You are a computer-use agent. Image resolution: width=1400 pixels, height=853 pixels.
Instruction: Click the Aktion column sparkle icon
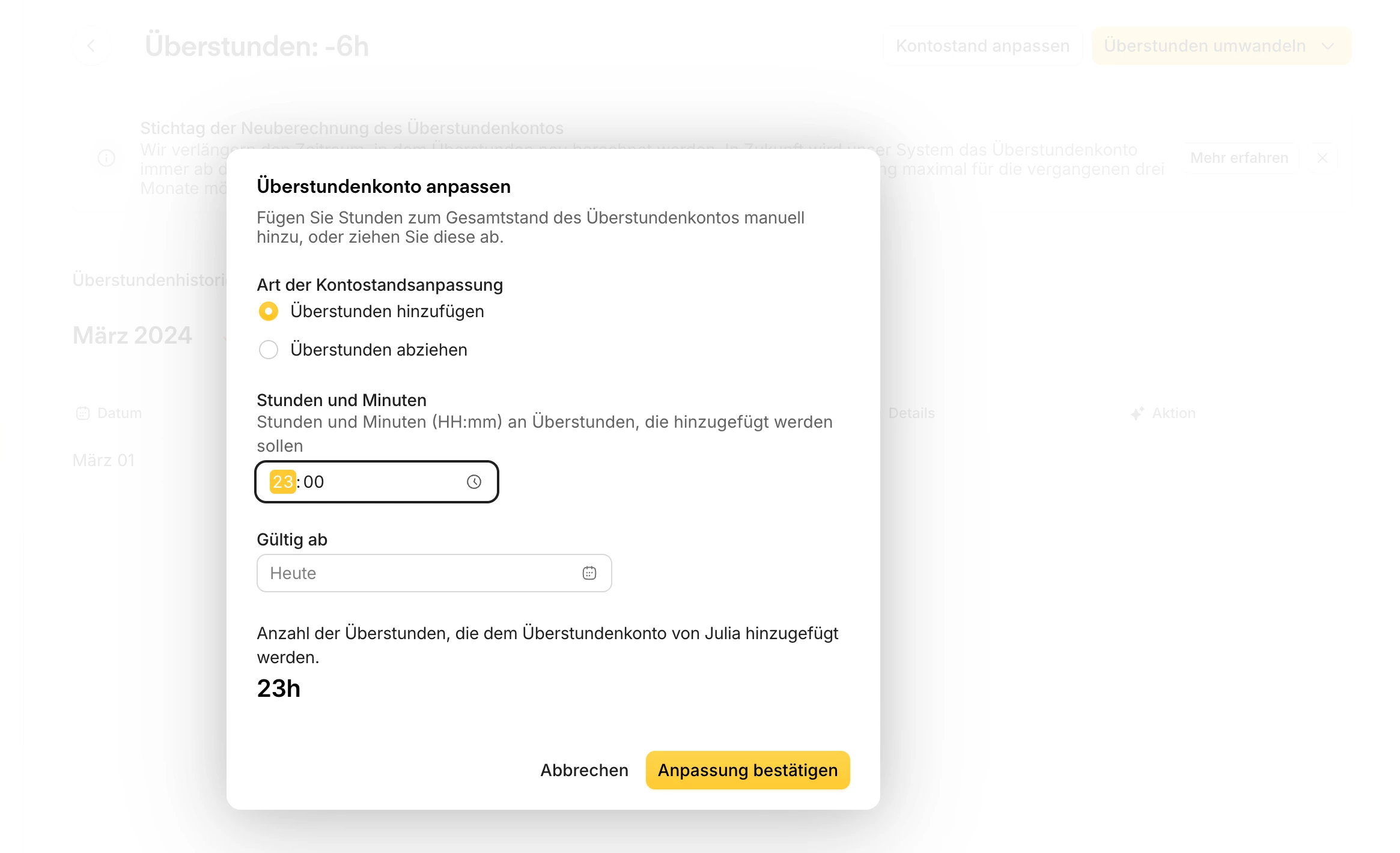tap(1137, 413)
